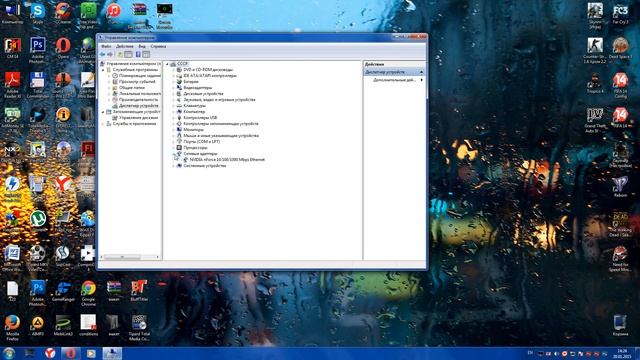This screenshot has height=360, width=640.
Task: Collapse the Служебные программы tree node
Action: [x=103, y=70]
